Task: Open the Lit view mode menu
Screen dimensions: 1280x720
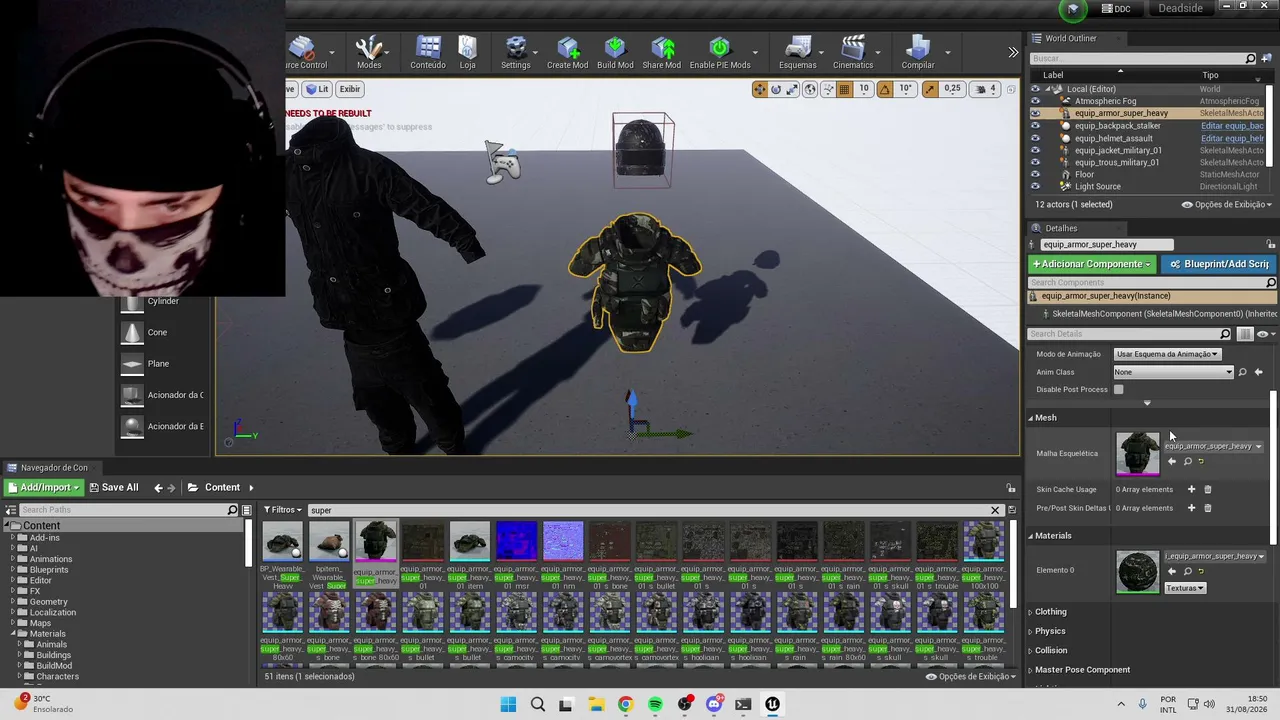Action: click(317, 89)
